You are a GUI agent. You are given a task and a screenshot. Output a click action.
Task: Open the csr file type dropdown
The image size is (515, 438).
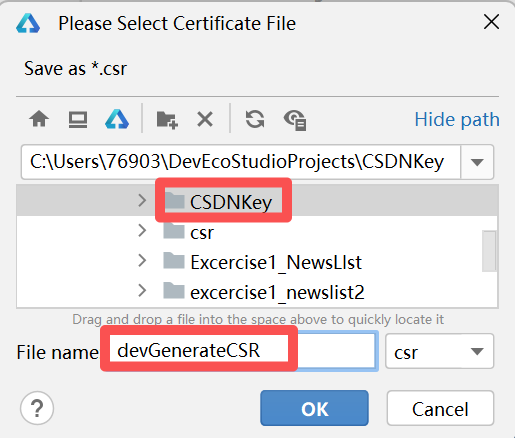[x=439, y=351]
